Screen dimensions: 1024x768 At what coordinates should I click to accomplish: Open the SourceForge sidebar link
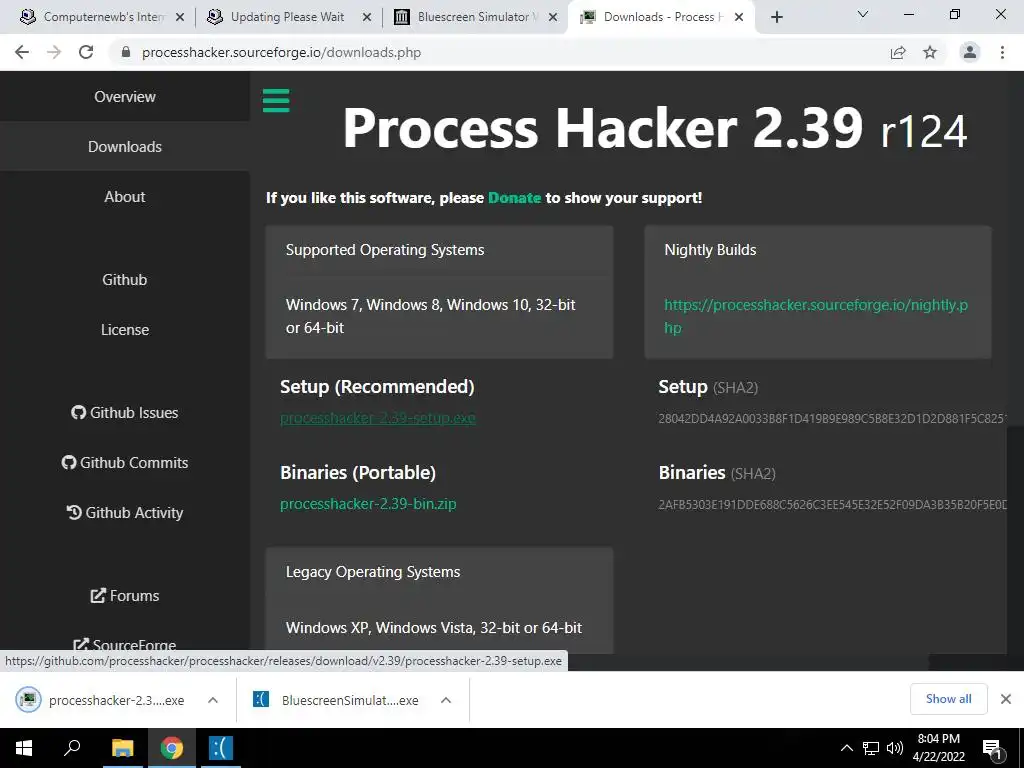click(125, 643)
